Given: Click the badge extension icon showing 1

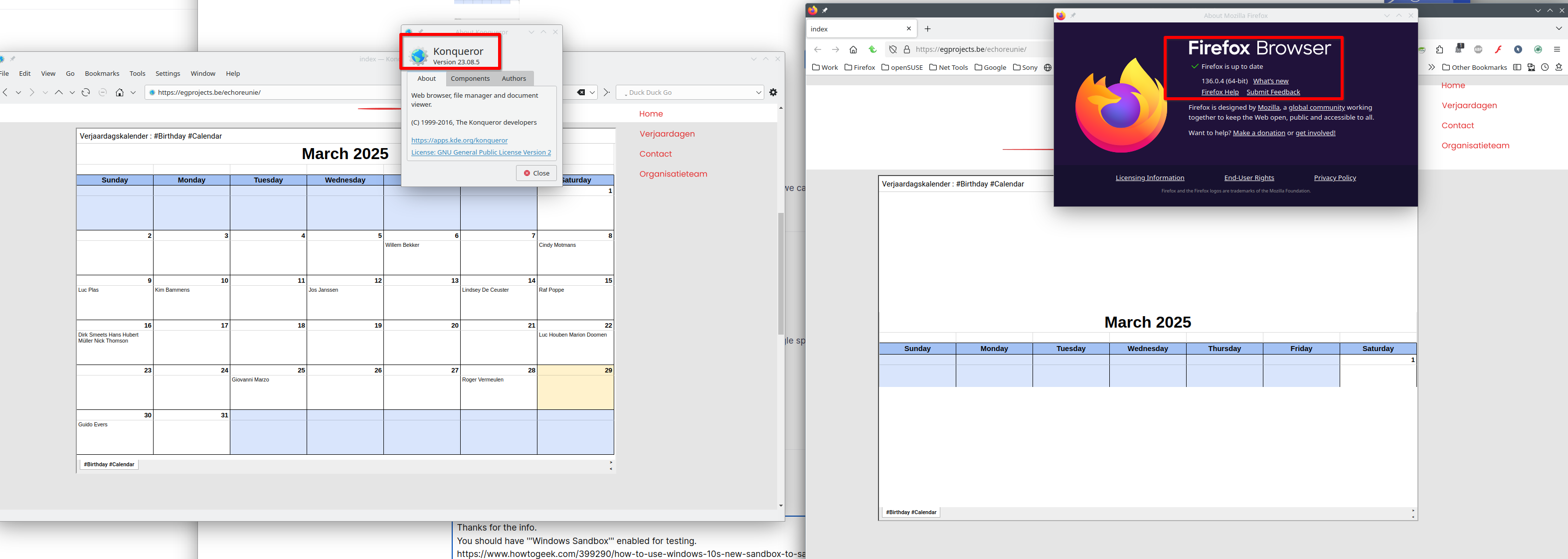Looking at the screenshot, I should [x=1460, y=49].
